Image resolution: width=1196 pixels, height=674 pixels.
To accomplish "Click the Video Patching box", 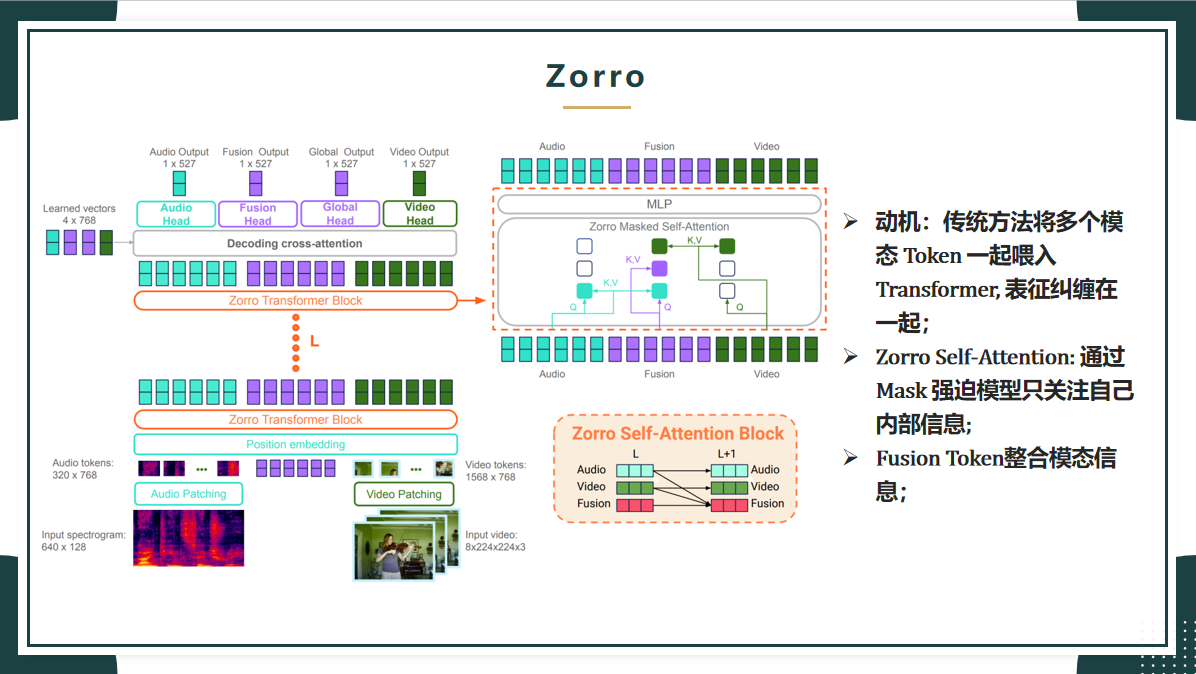I will coord(404,494).
